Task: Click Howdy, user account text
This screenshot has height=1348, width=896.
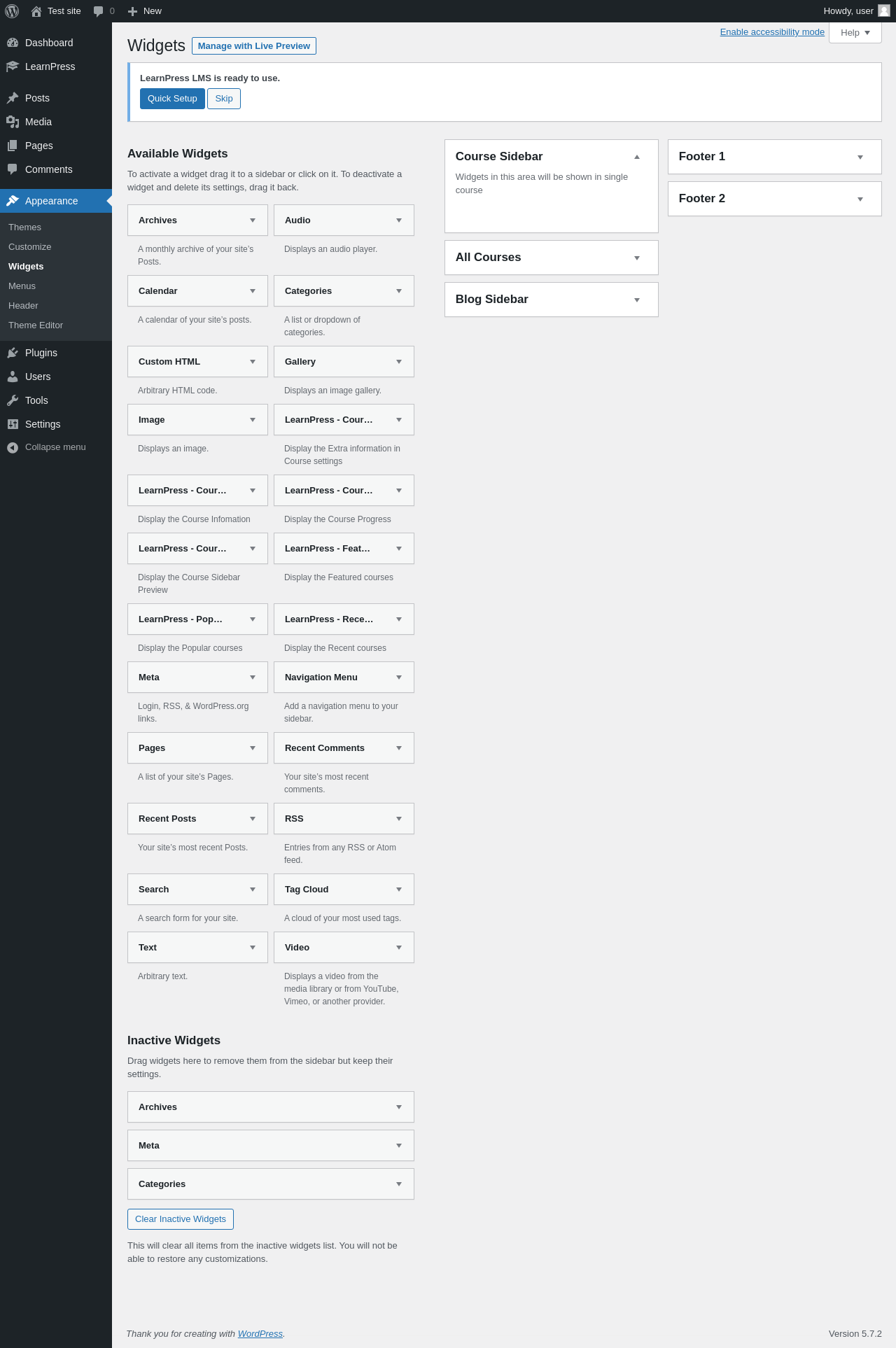Action: [848, 11]
